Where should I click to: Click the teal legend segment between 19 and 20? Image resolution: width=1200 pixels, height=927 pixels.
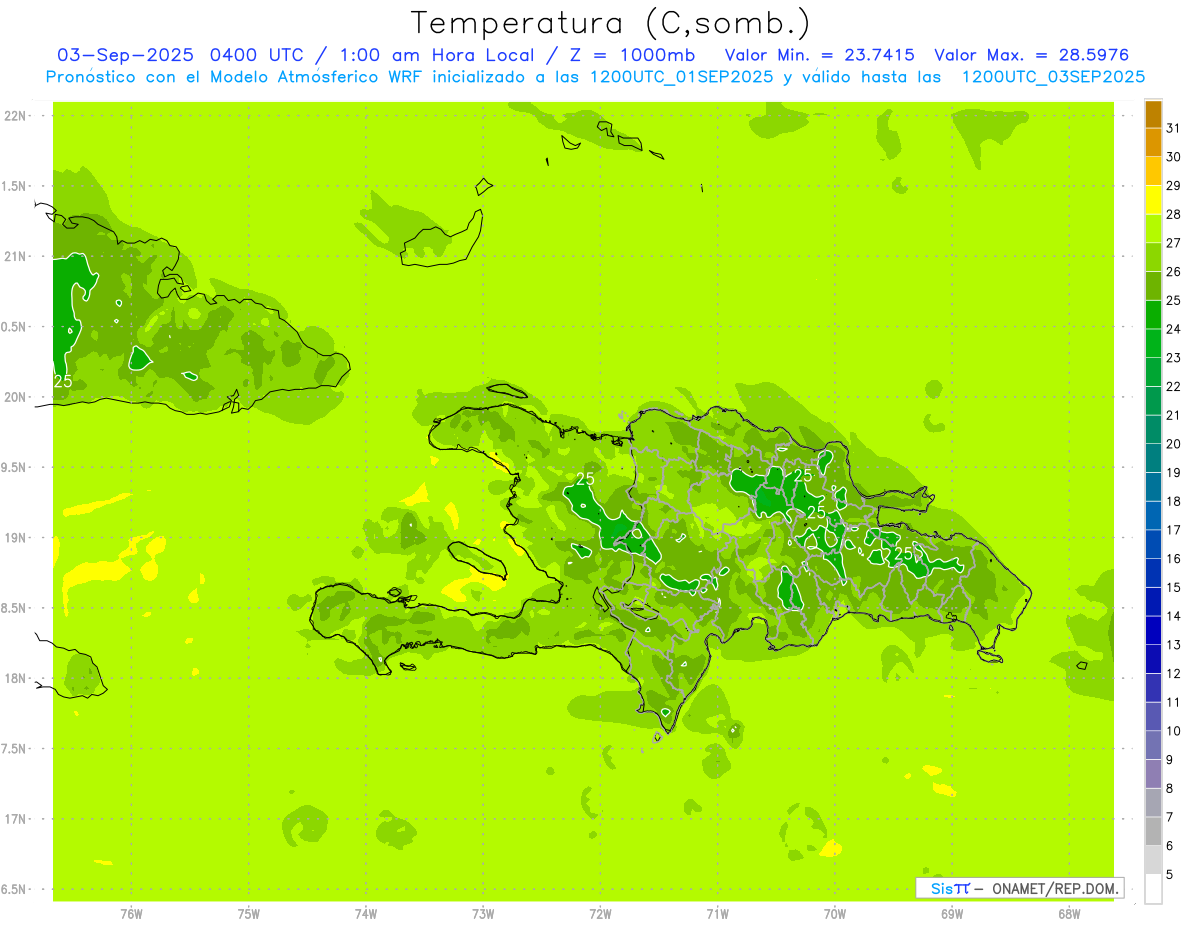click(1153, 459)
